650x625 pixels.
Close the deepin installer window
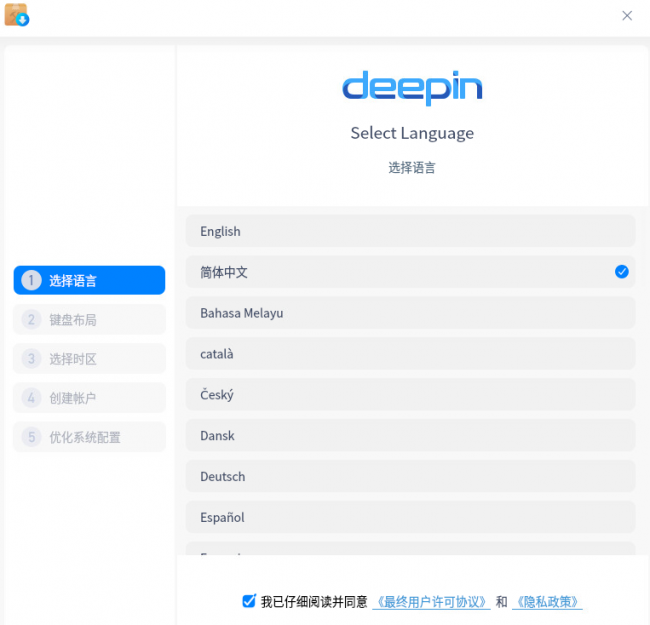(627, 16)
